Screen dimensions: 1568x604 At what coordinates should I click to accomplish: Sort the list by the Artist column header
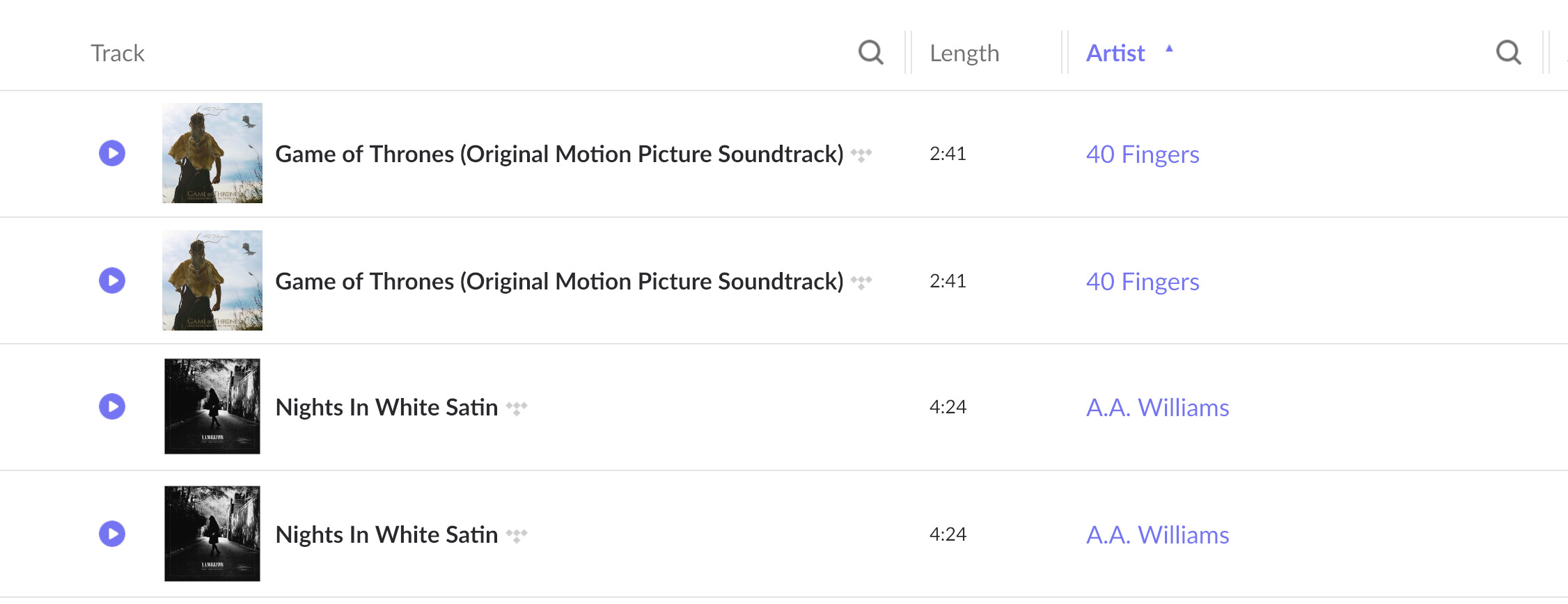coord(1115,53)
